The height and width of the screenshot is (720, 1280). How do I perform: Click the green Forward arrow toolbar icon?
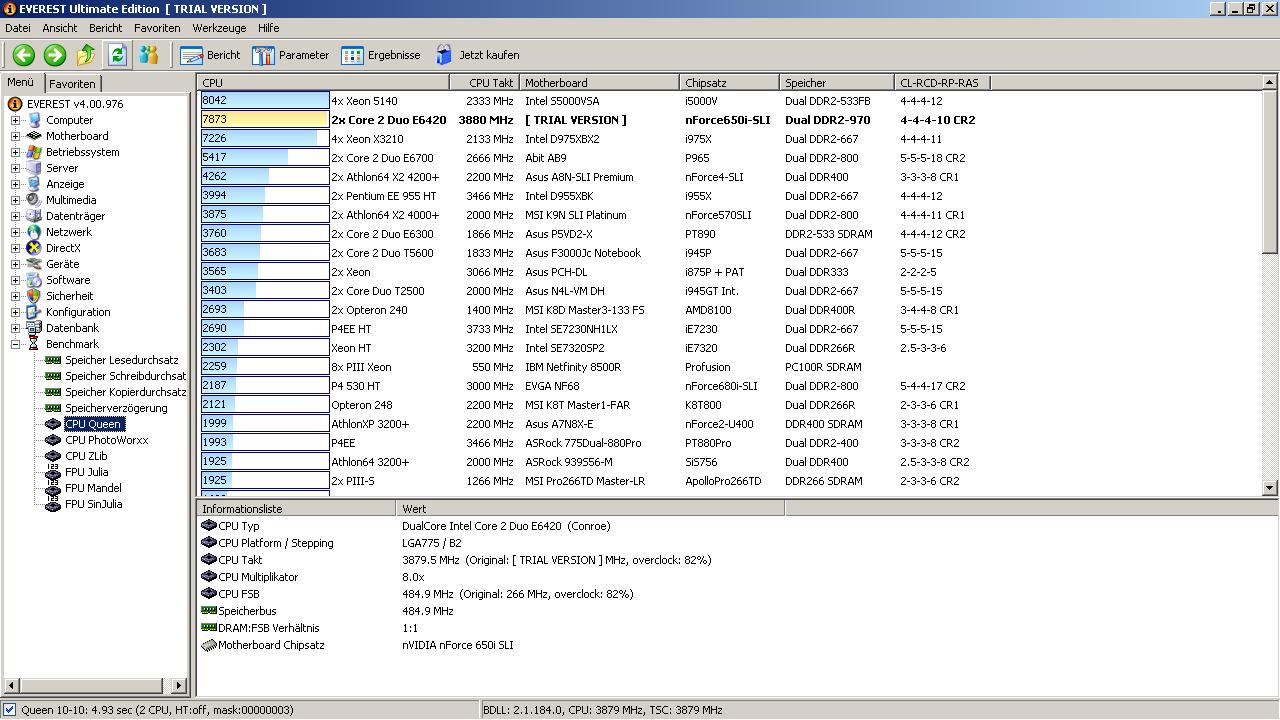point(55,55)
